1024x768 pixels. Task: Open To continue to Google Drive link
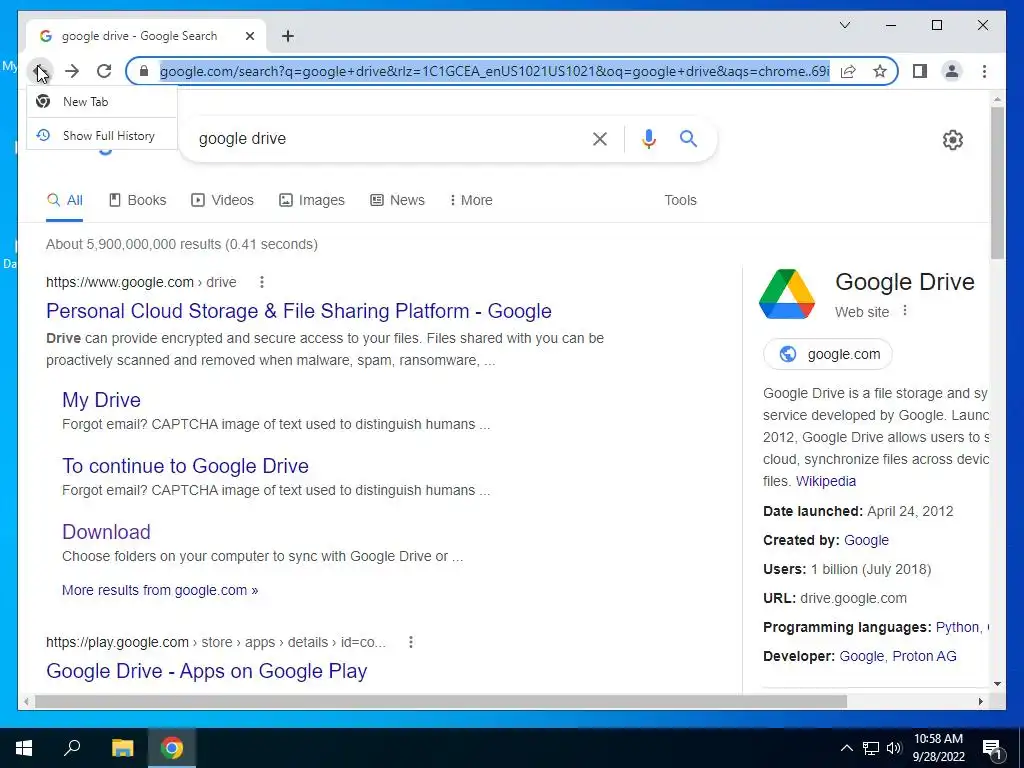(185, 466)
